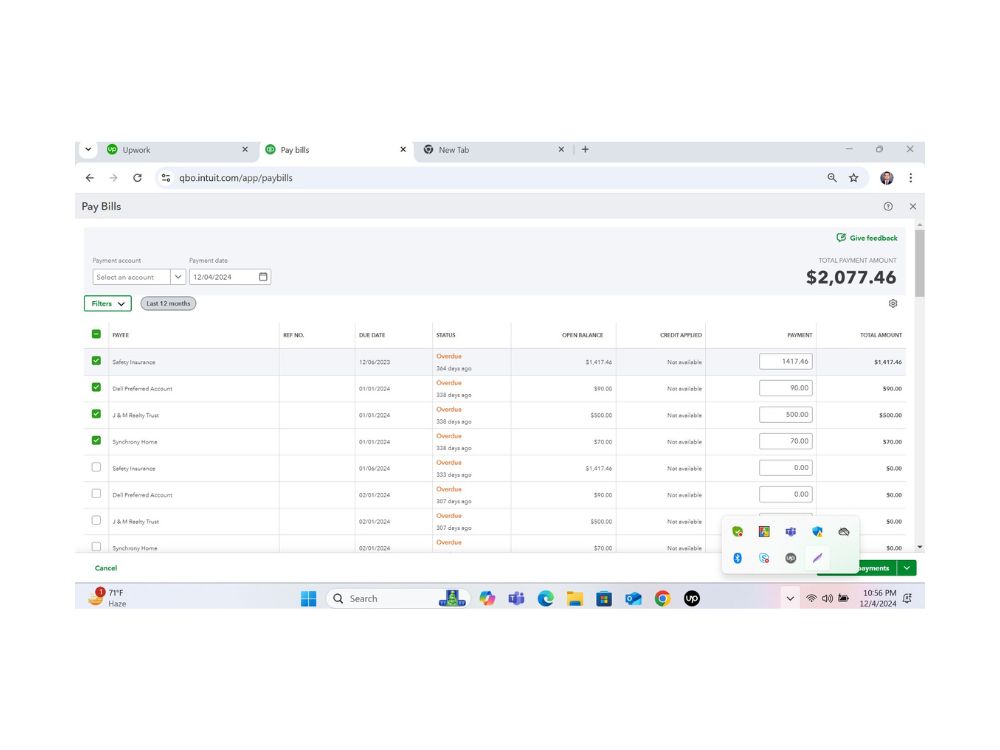
Task: Open File Explorer from taskbar
Action: [x=575, y=598]
